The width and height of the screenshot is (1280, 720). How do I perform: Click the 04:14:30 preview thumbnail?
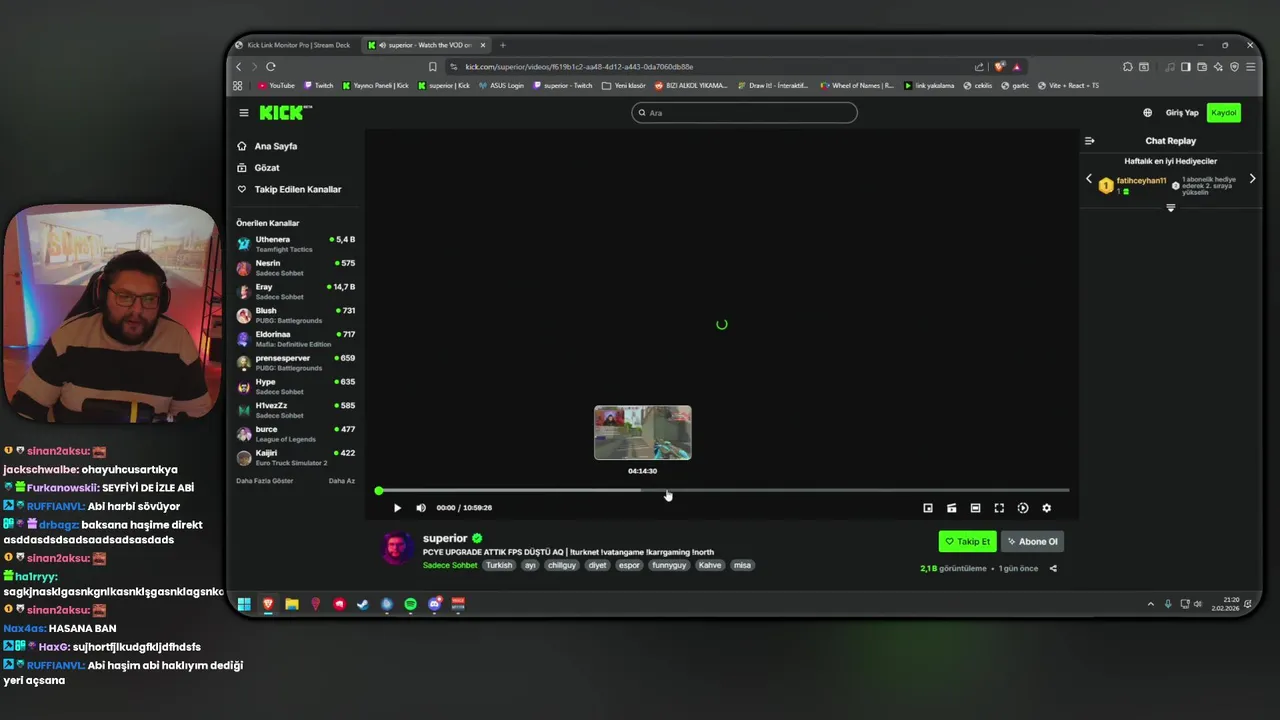(643, 433)
